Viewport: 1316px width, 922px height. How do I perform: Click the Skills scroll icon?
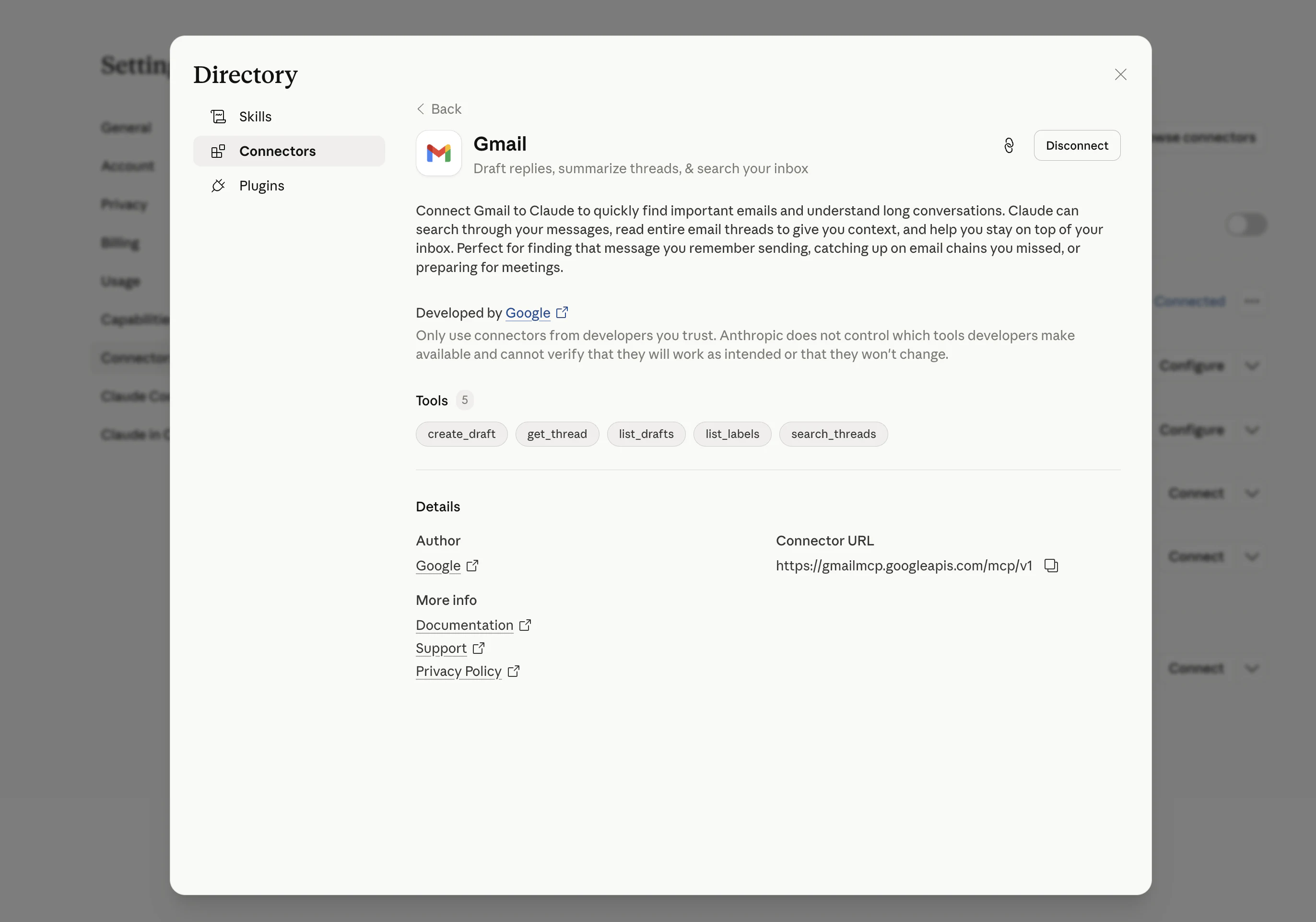(218, 117)
